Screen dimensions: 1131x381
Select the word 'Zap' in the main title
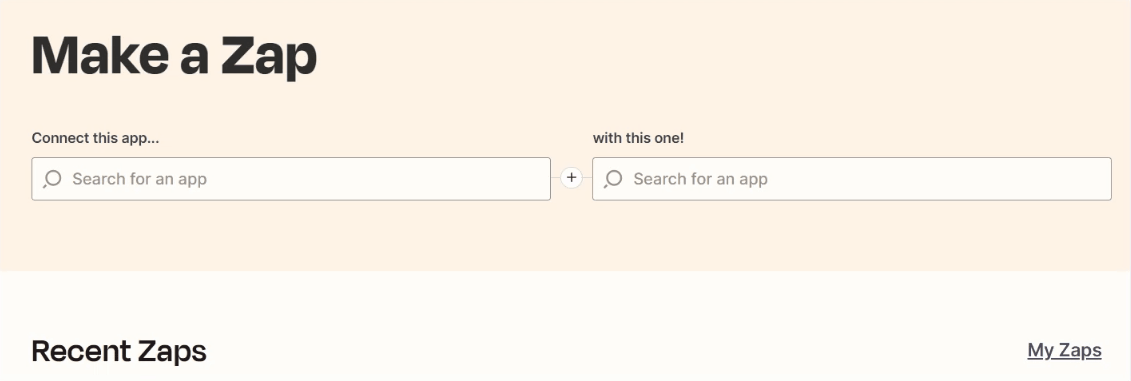pyautogui.click(x=269, y=57)
